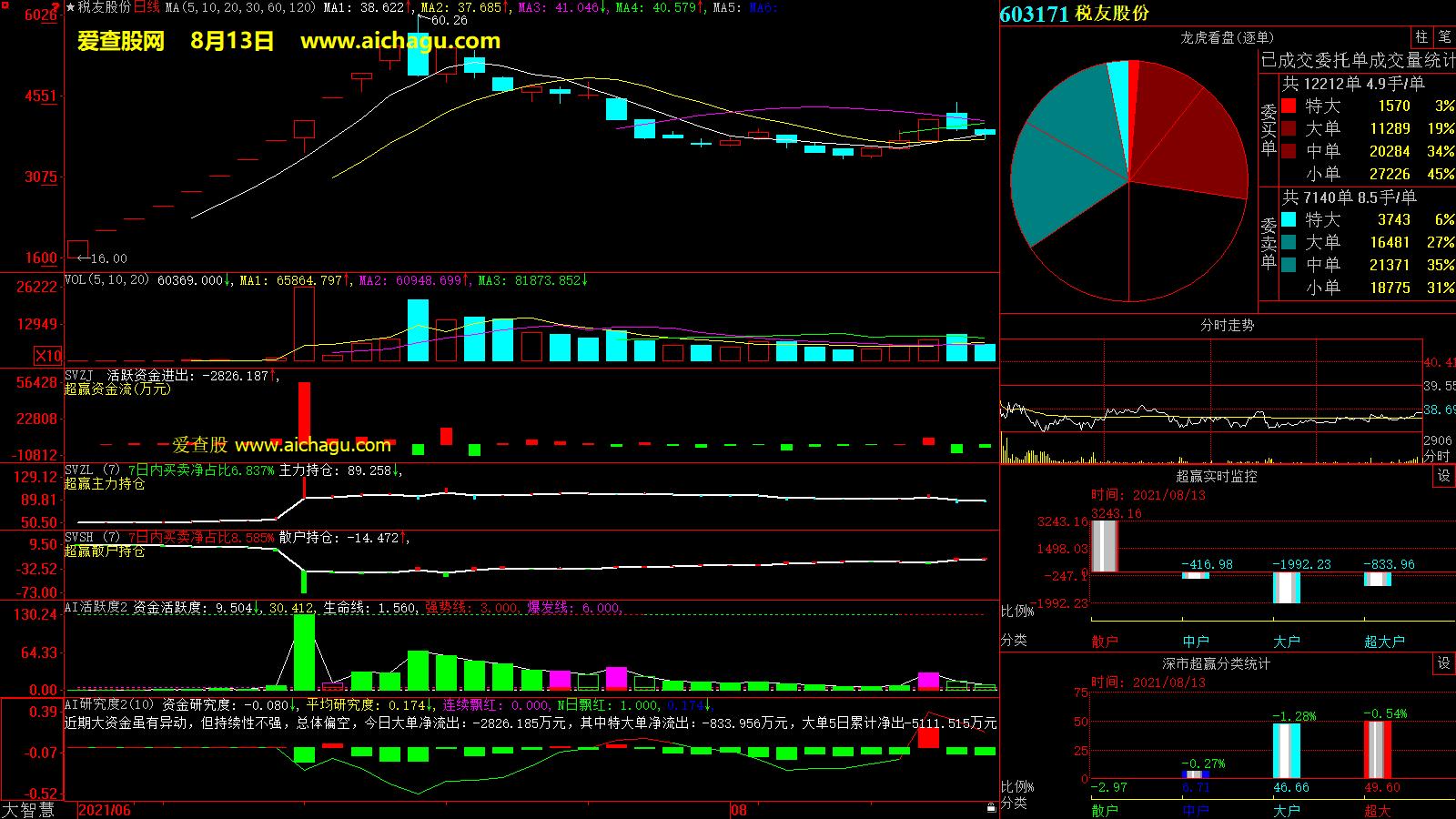Click the star icon before 税友股份
The image size is (1456, 819).
click(71, 7)
